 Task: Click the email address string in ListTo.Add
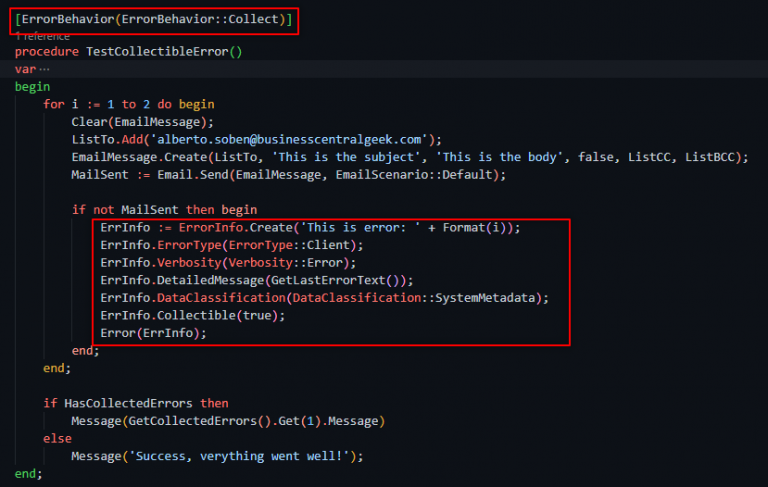coord(289,140)
